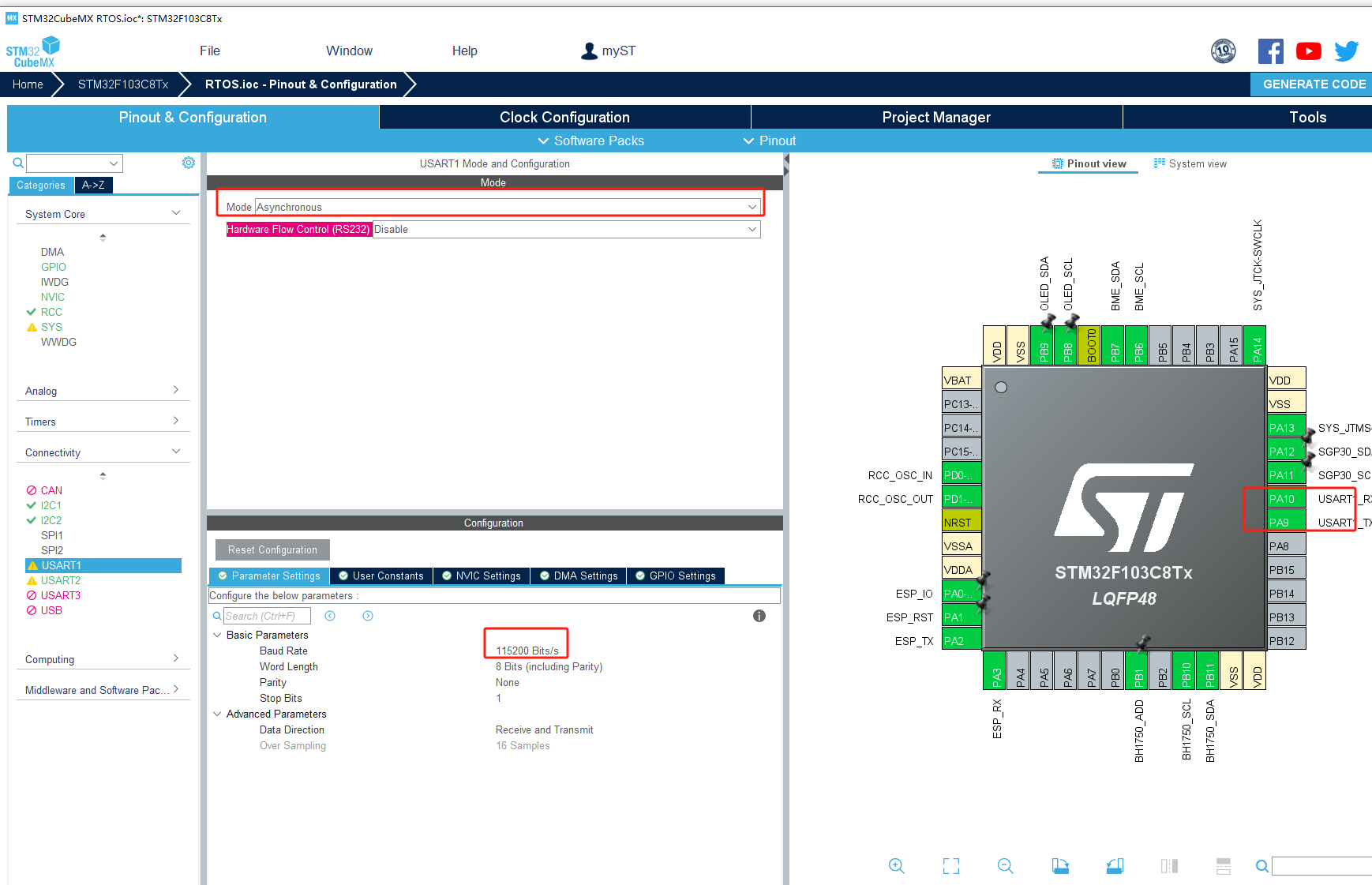Open the CubeMX YouTube channel icon
1372x885 pixels.
[1308, 51]
